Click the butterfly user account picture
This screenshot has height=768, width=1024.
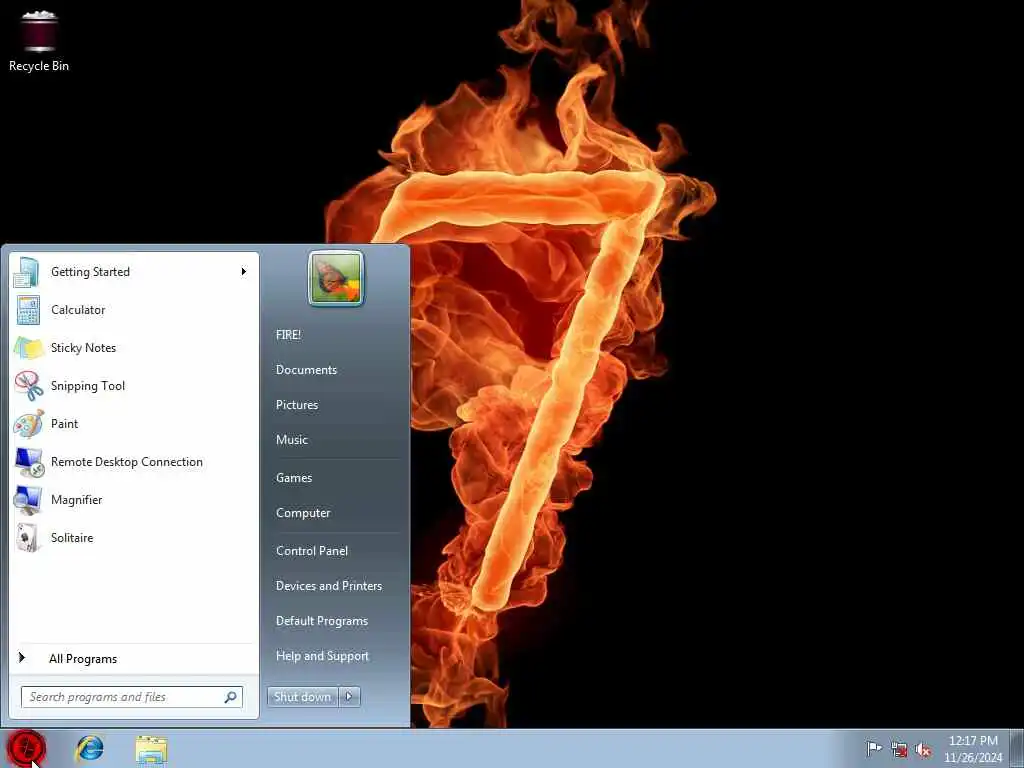336,278
